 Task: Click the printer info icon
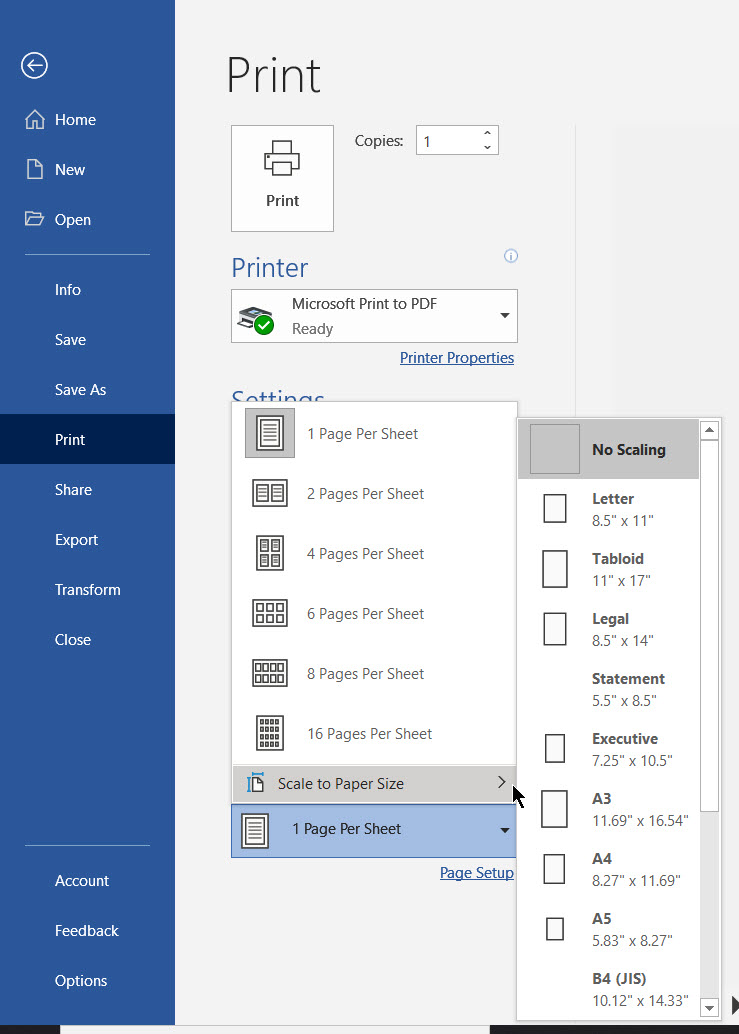tap(511, 256)
